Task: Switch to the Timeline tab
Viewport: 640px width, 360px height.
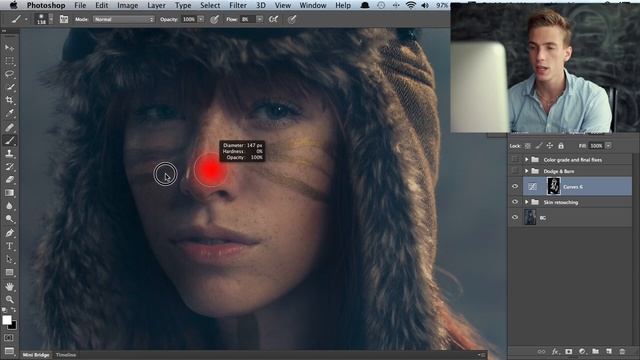Action: [x=66, y=355]
